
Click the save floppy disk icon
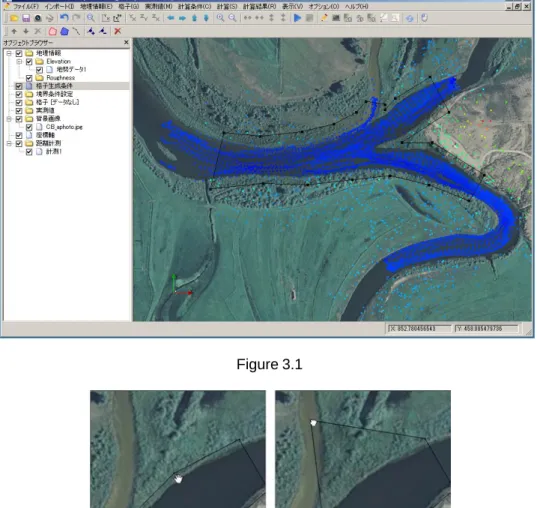pos(26,18)
